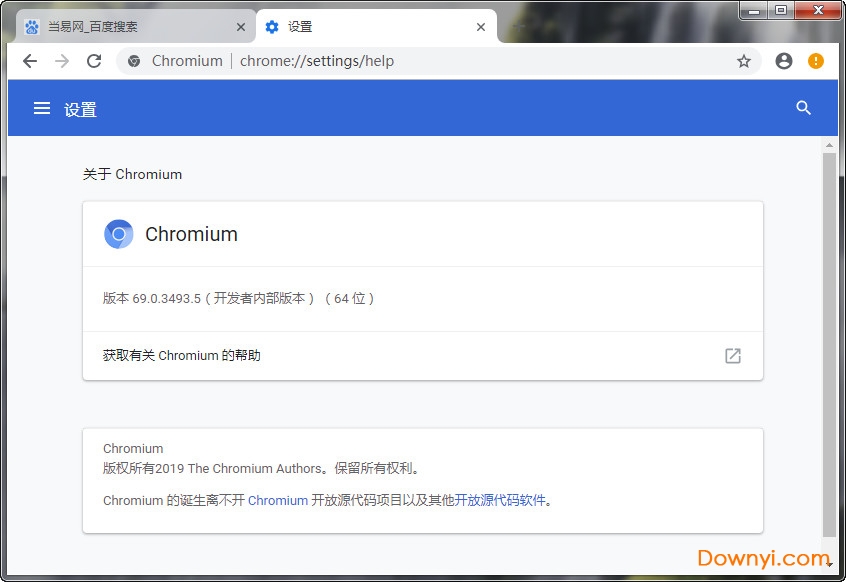
Task: Click the vertical scrollbar thumb
Action: pyautogui.click(x=829, y=345)
